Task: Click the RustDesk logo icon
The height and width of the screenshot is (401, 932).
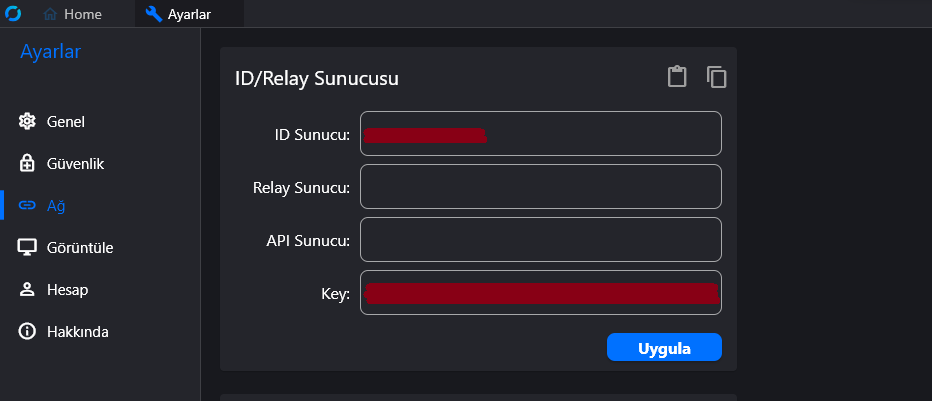Action: pos(12,13)
